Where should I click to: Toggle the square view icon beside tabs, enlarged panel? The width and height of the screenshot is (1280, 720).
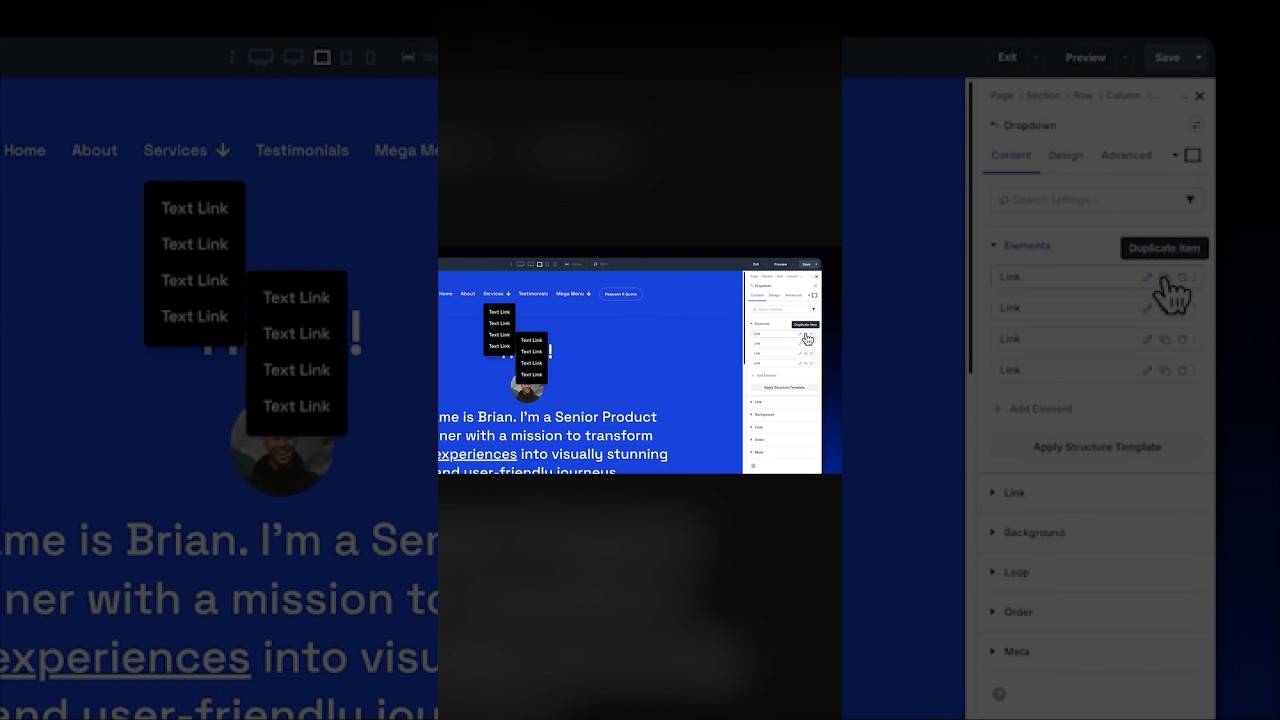[1192, 155]
